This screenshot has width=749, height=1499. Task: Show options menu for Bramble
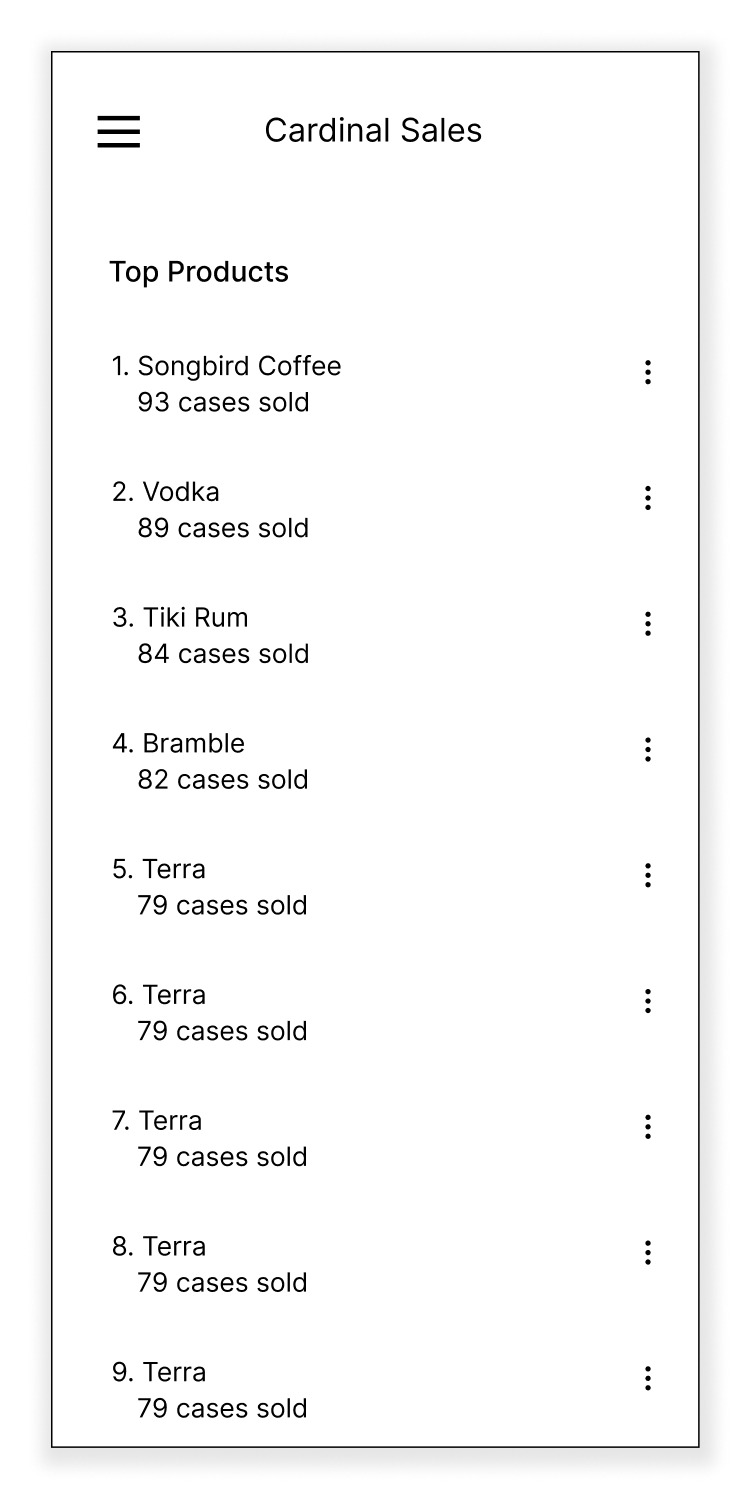[x=648, y=749]
